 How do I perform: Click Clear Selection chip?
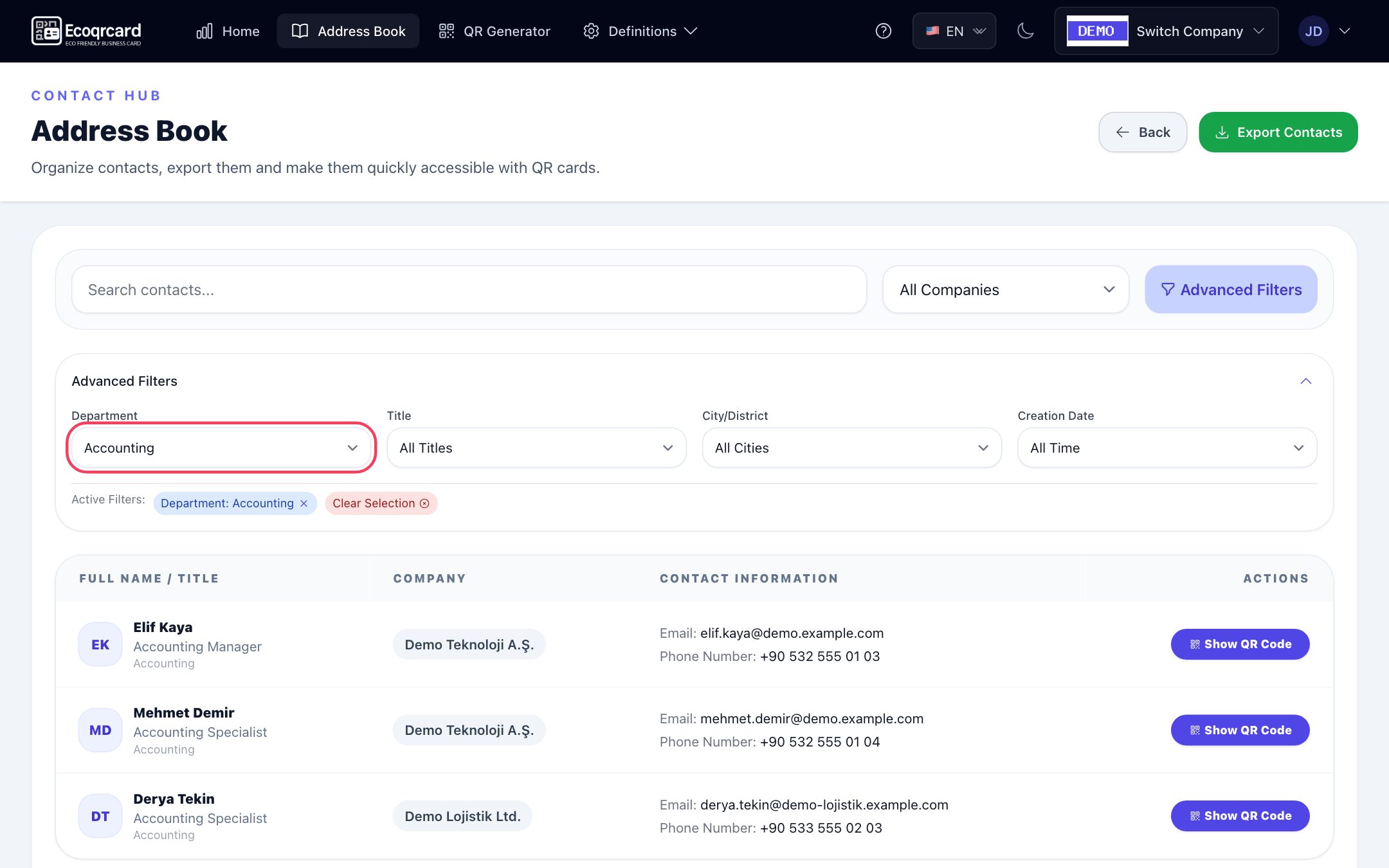[381, 503]
